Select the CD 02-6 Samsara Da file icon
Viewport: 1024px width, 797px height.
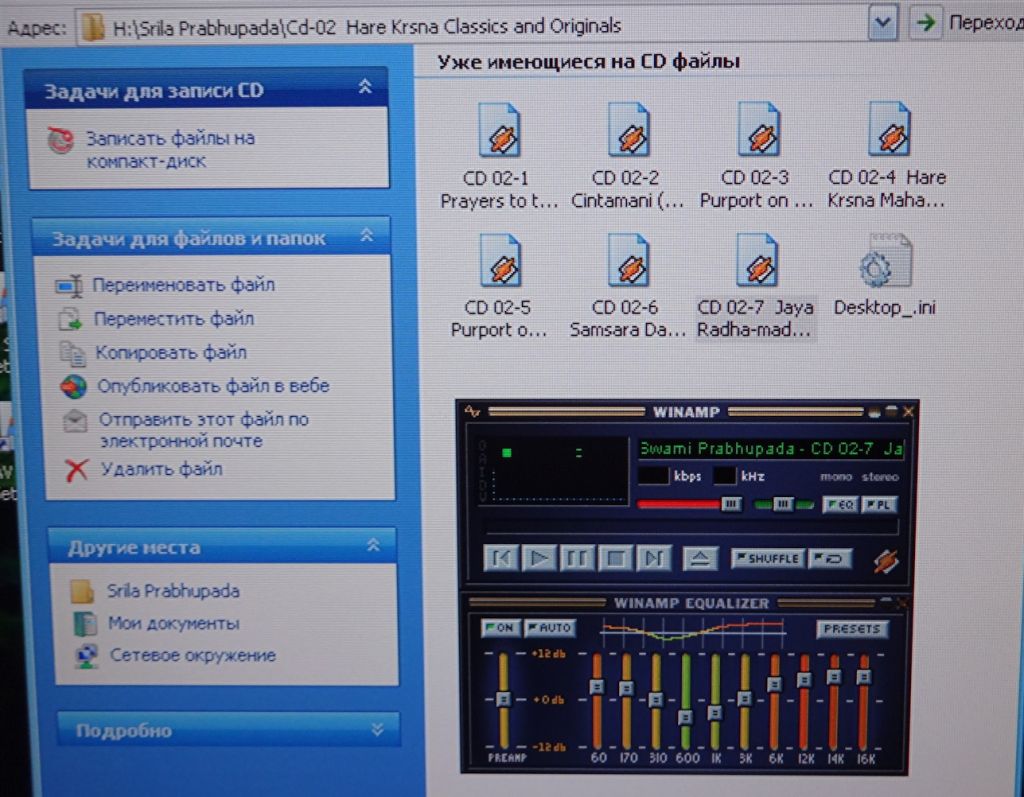click(628, 261)
